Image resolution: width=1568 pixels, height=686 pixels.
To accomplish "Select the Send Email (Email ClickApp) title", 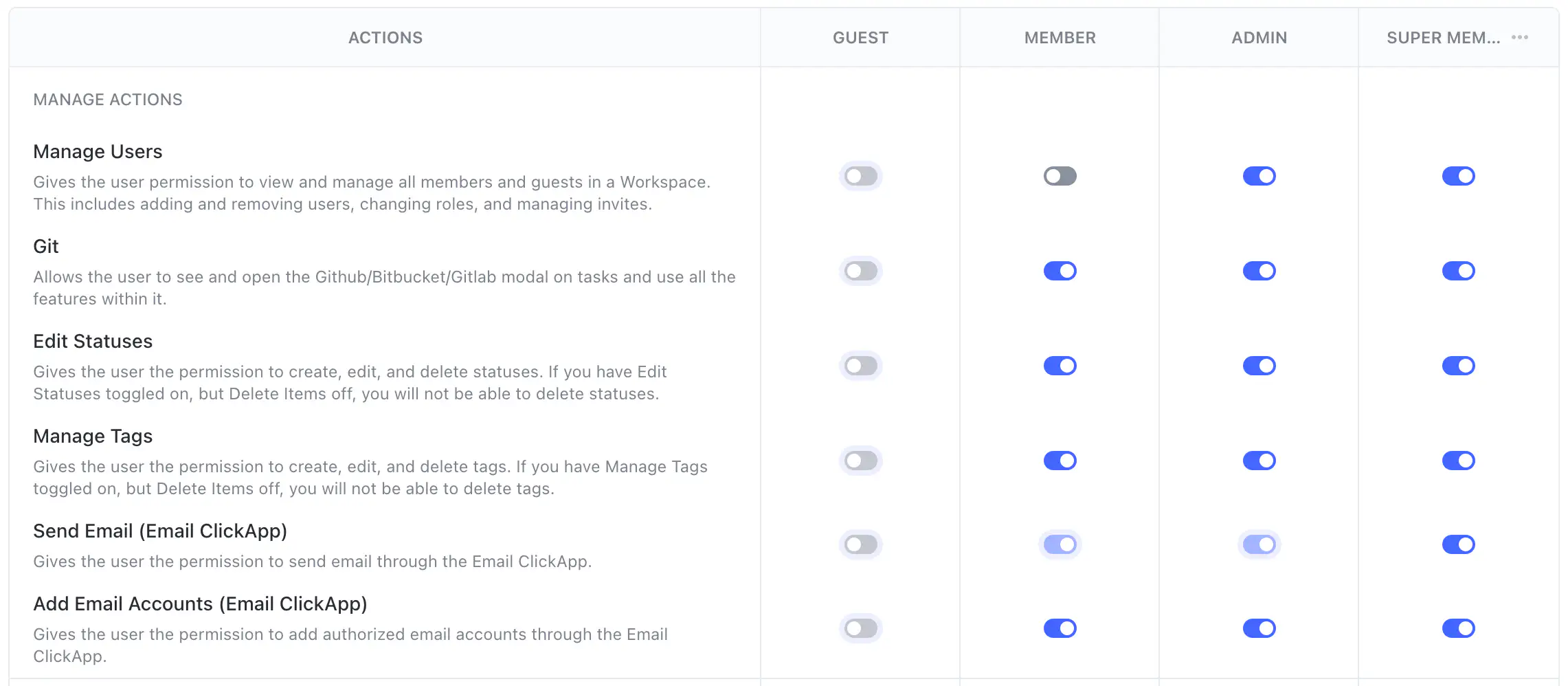I will click(x=160, y=531).
